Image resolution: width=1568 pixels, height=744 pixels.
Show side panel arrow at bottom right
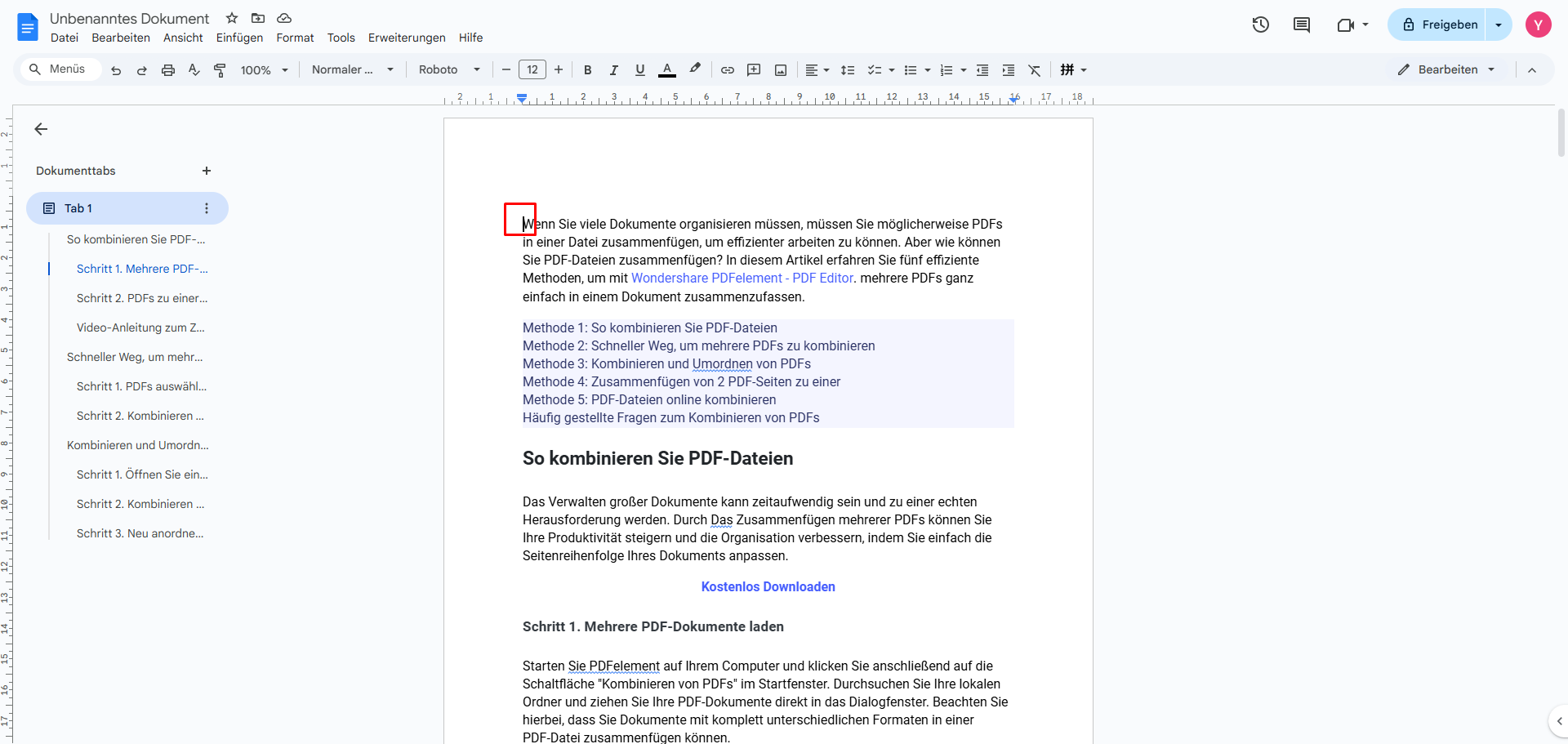(1559, 721)
